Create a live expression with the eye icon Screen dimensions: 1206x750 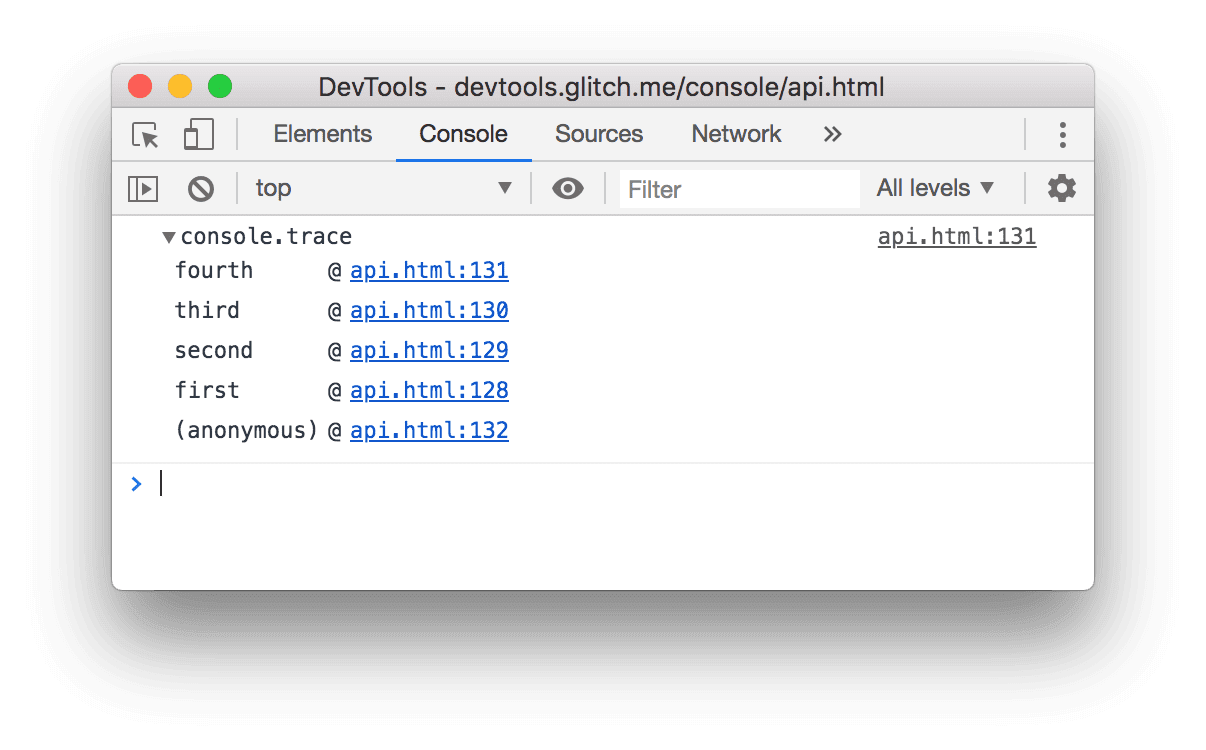point(567,188)
